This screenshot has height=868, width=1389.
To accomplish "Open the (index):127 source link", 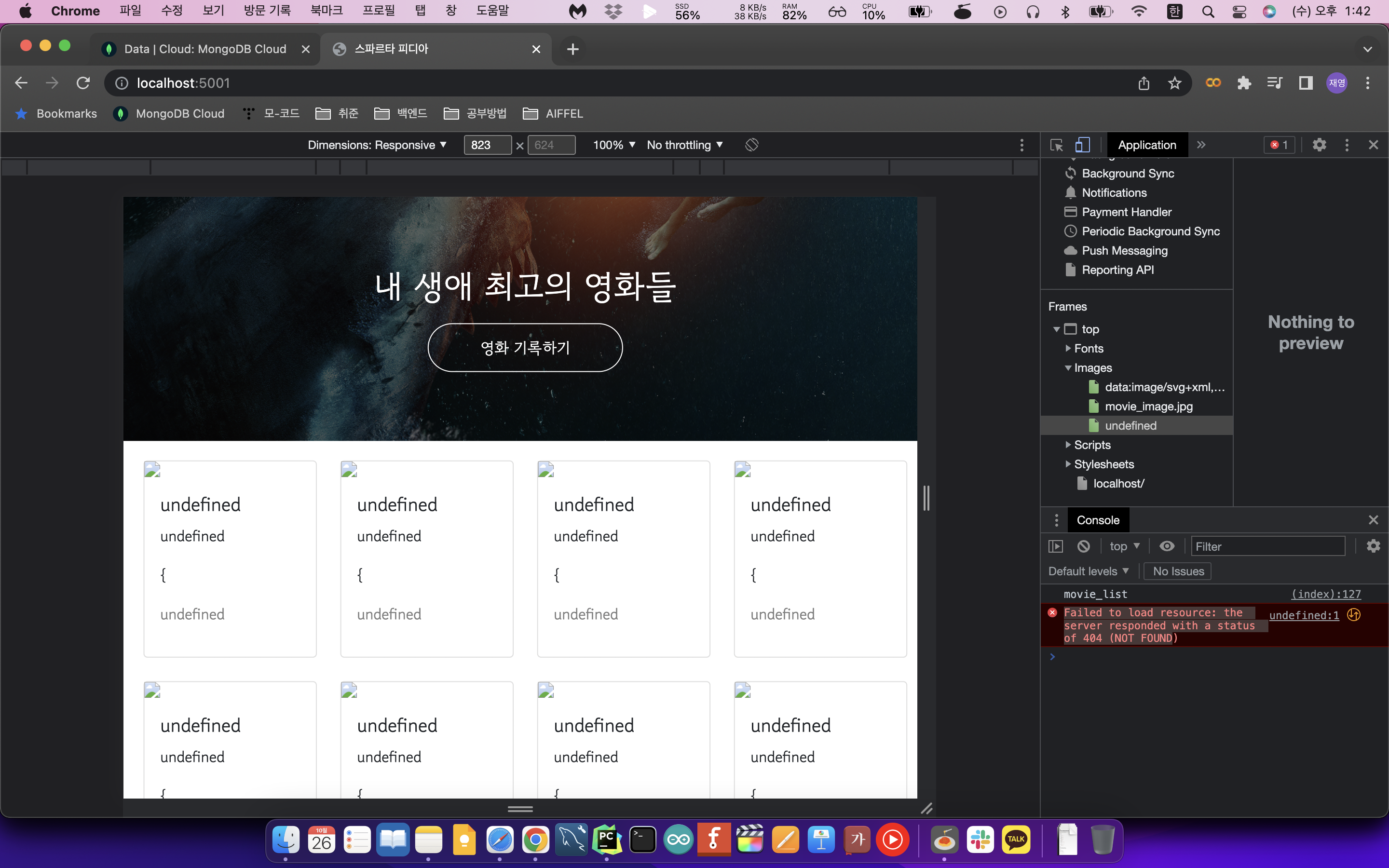I will coord(1326,594).
